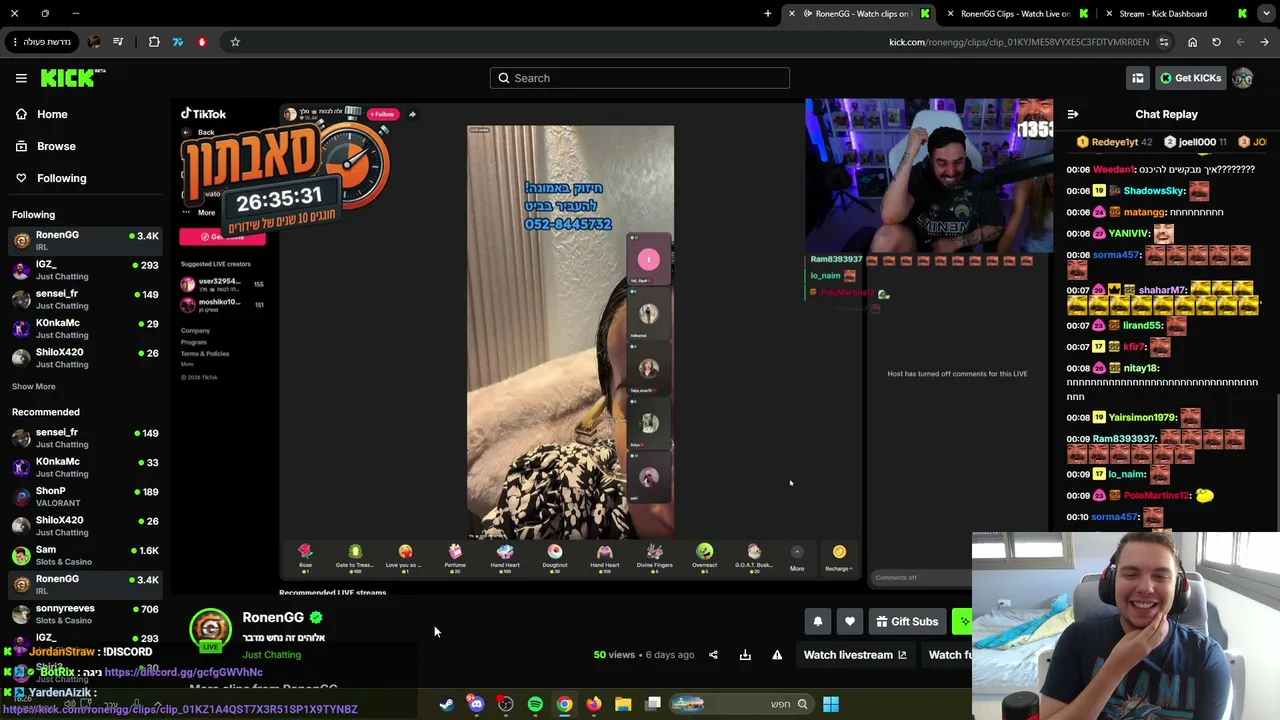Open RonenGG in the Following list
The image size is (1280, 720).
(x=84, y=241)
